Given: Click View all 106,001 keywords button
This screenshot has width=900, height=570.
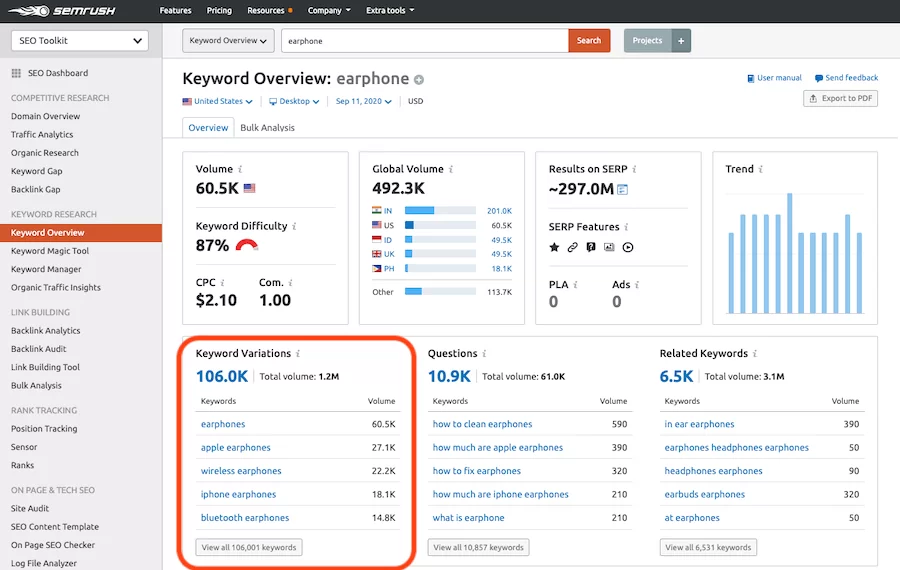Looking at the screenshot, I should tap(249, 547).
